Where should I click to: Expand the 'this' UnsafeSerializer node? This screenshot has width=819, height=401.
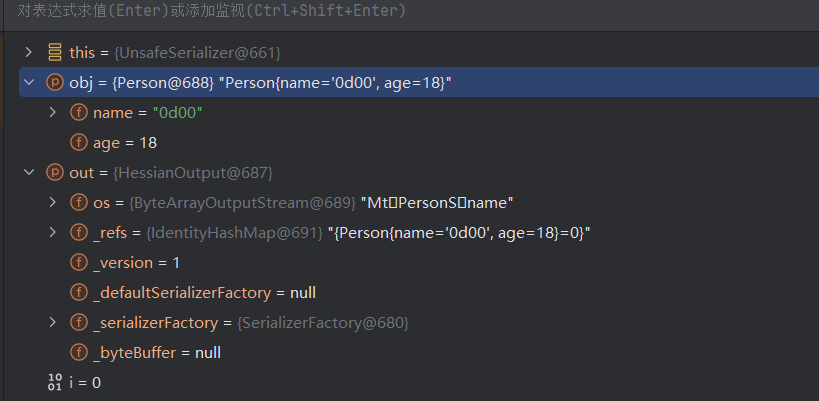click(x=28, y=51)
